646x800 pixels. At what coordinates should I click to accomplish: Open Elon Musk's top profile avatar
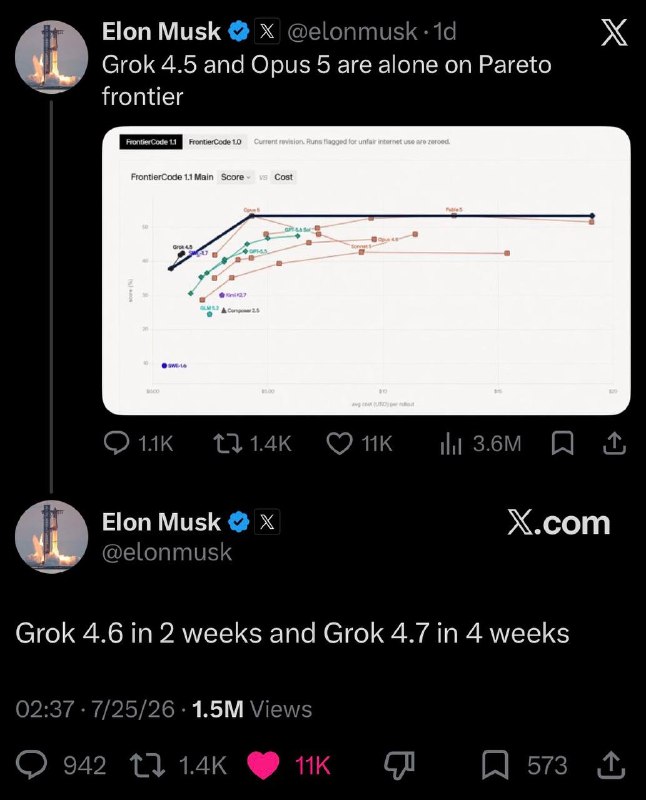(x=51, y=57)
